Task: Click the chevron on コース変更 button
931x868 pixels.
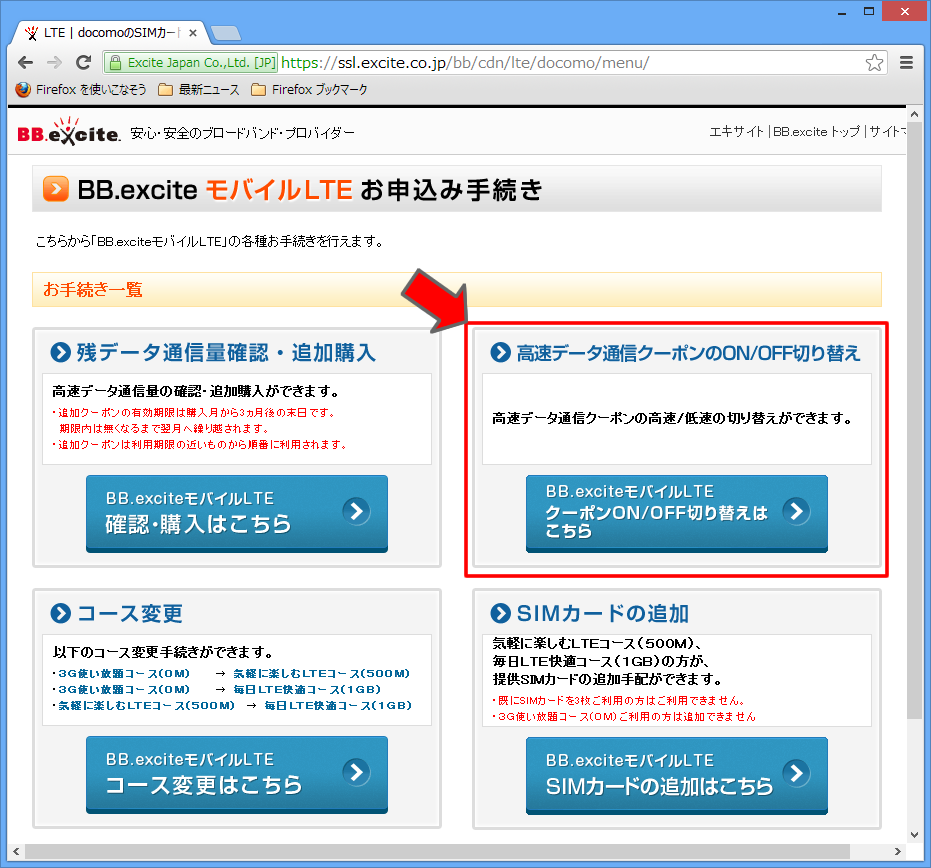Action: (x=356, y=772)
